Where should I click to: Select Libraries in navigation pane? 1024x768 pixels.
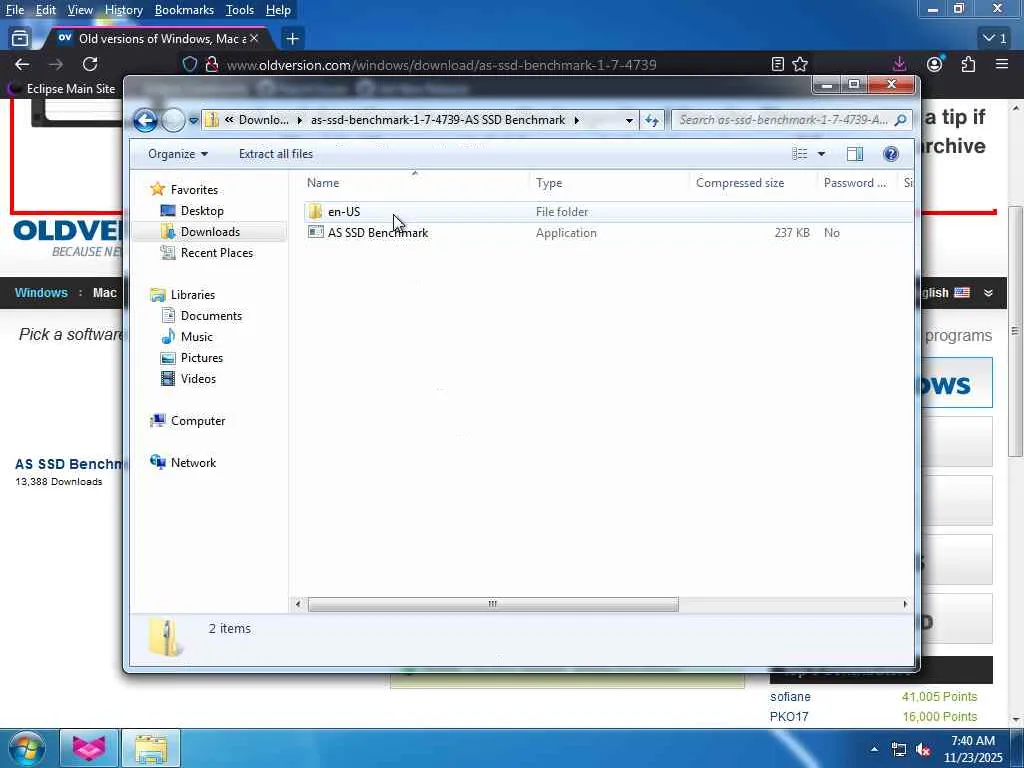pyautogui.click(x=193, y=295)
